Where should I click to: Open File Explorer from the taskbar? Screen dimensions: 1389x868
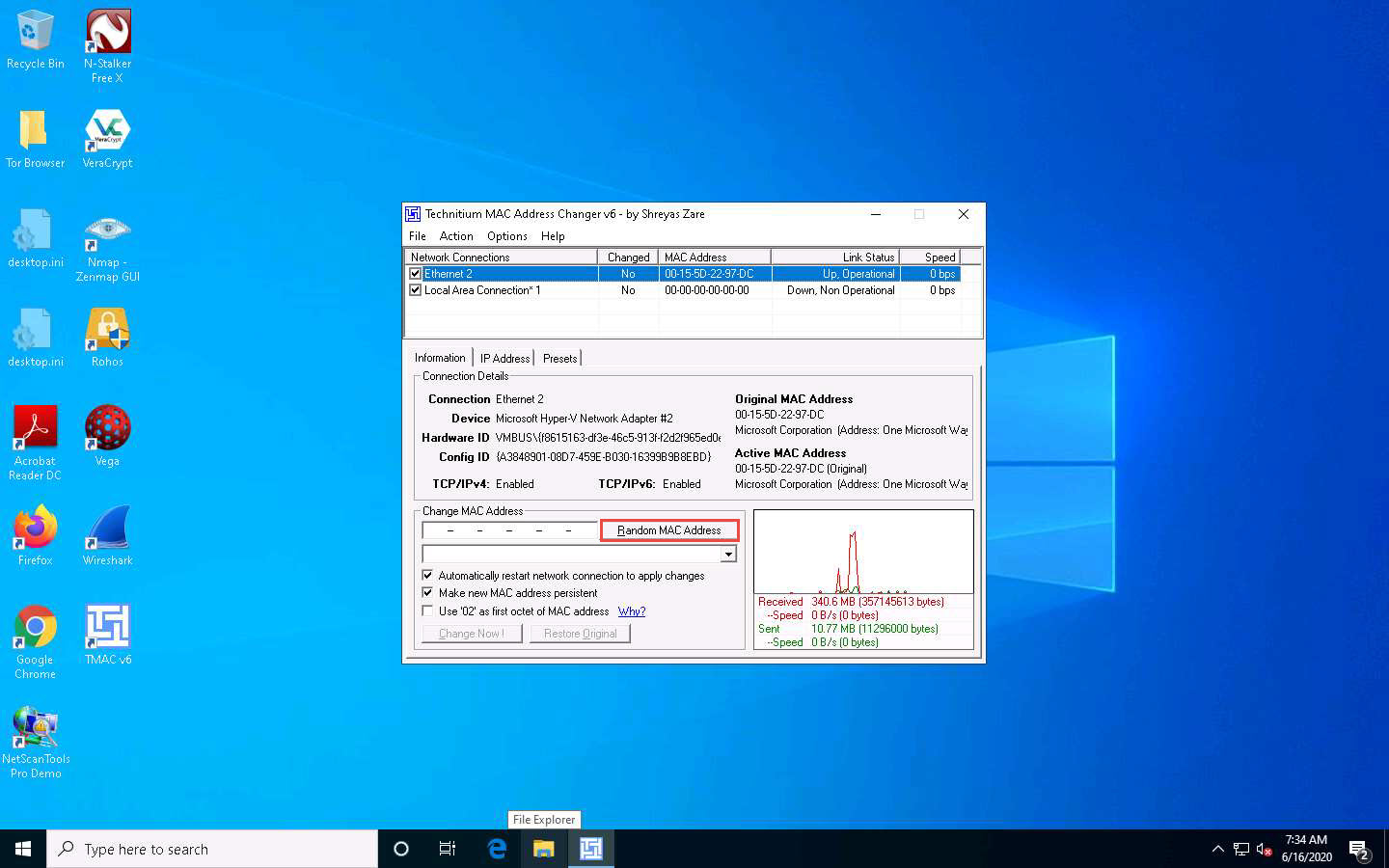click(x=544, y=849)
